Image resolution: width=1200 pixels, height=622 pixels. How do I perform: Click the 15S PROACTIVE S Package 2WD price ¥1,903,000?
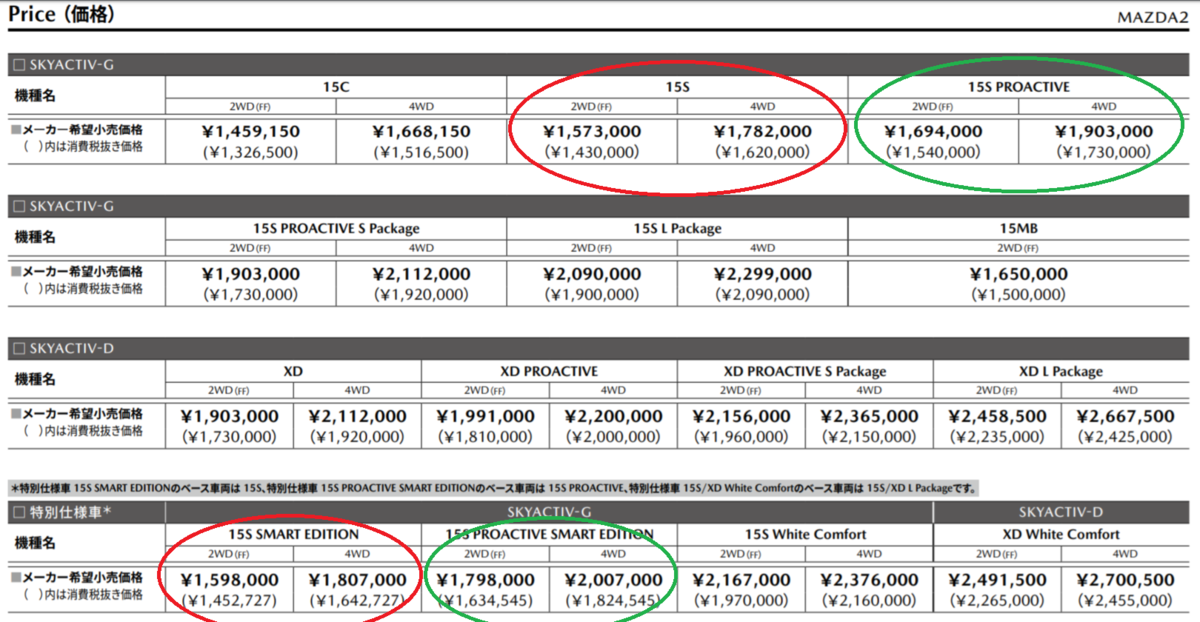pos(251,273)
